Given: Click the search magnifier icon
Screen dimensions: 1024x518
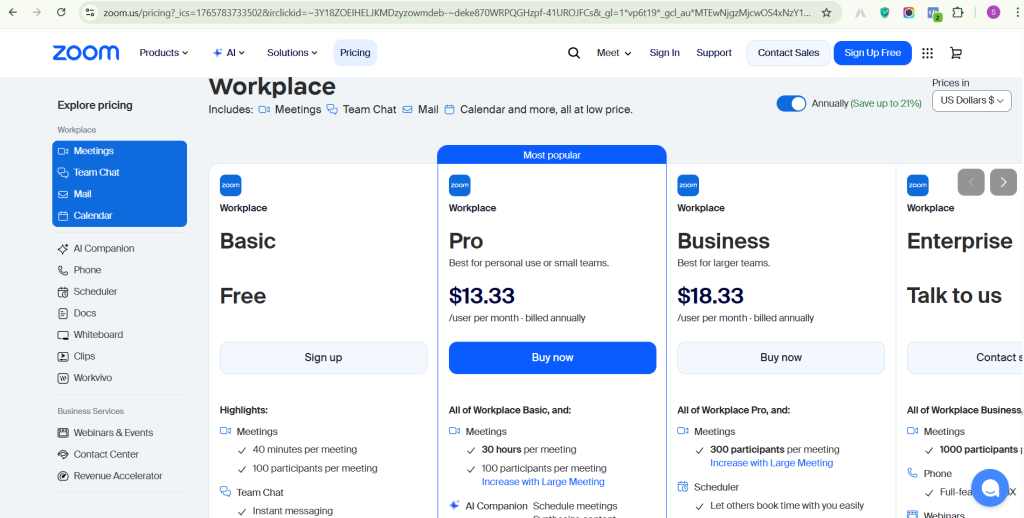Looking at the screenshot, I should [x=574, y=53].
